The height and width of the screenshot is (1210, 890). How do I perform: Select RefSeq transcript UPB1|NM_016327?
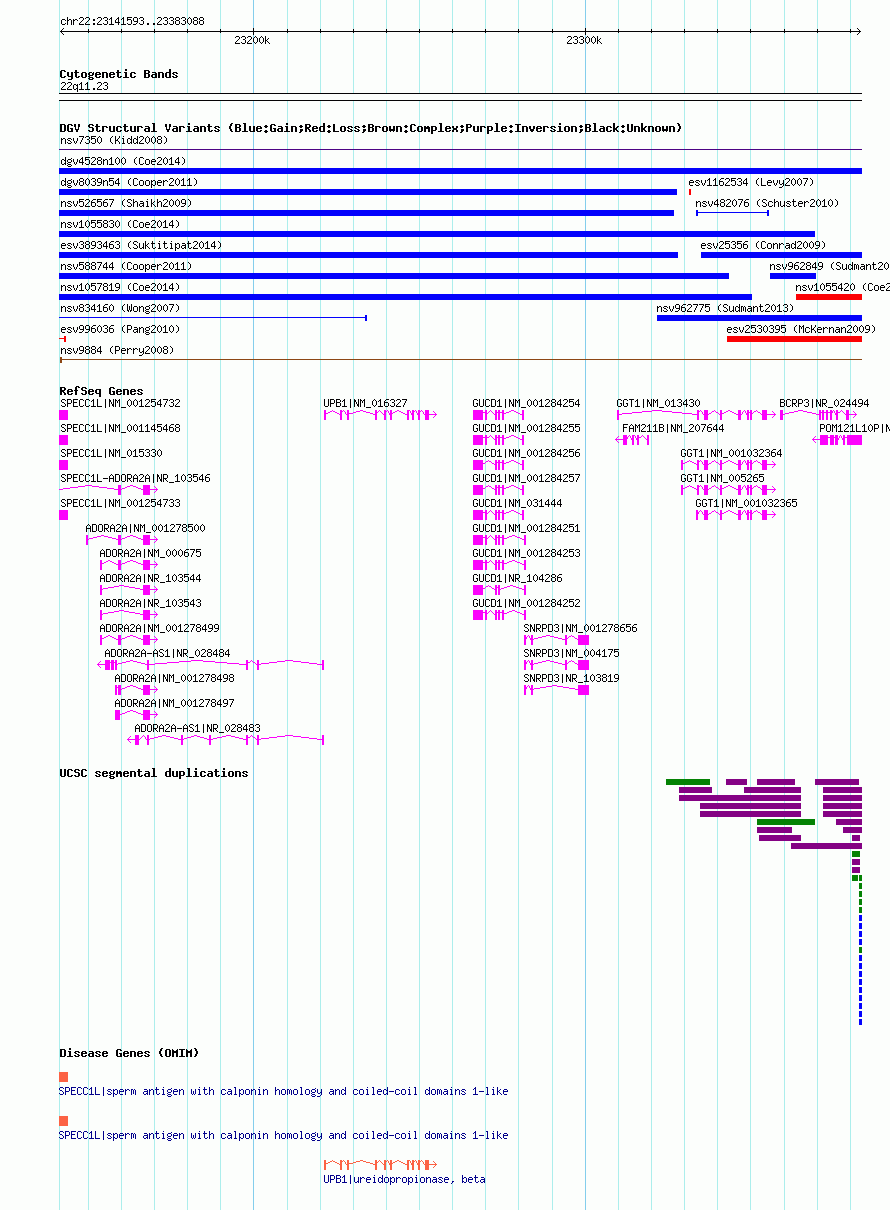365,404
